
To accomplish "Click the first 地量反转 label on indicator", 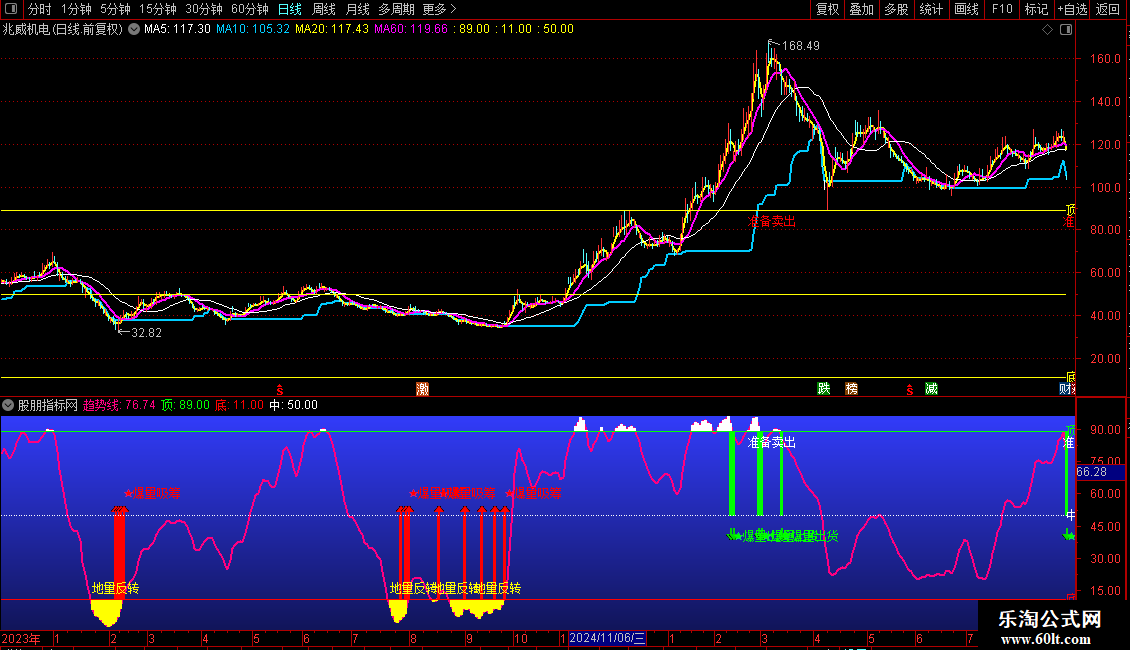I will click(115, 589).
